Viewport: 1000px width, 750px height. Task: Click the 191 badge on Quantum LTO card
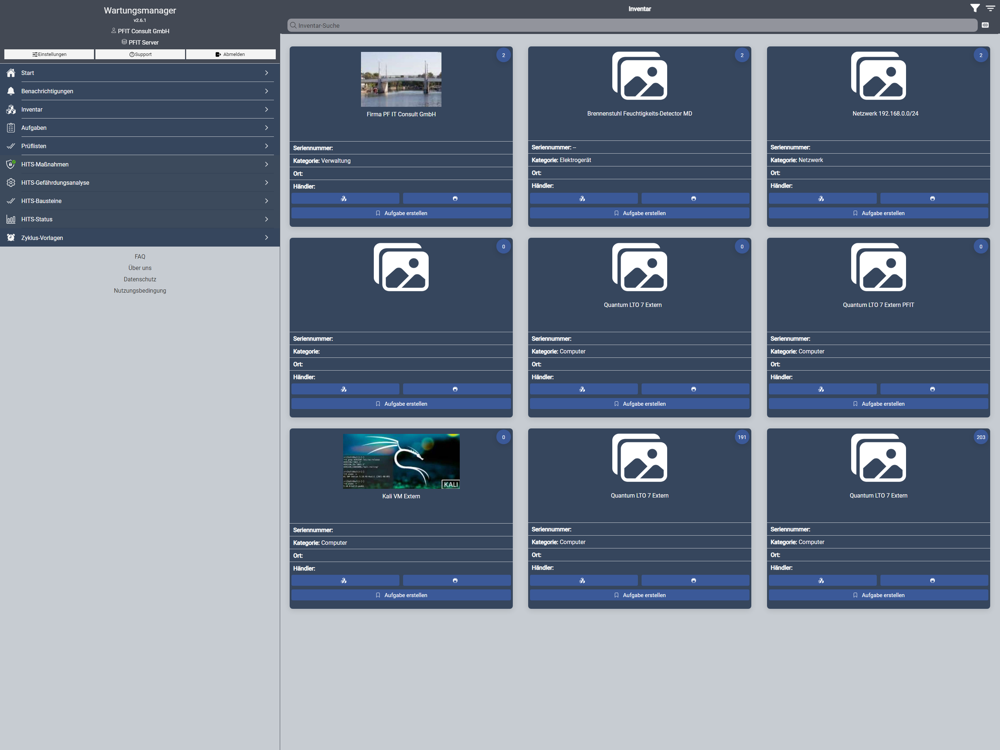coord(742,438)
